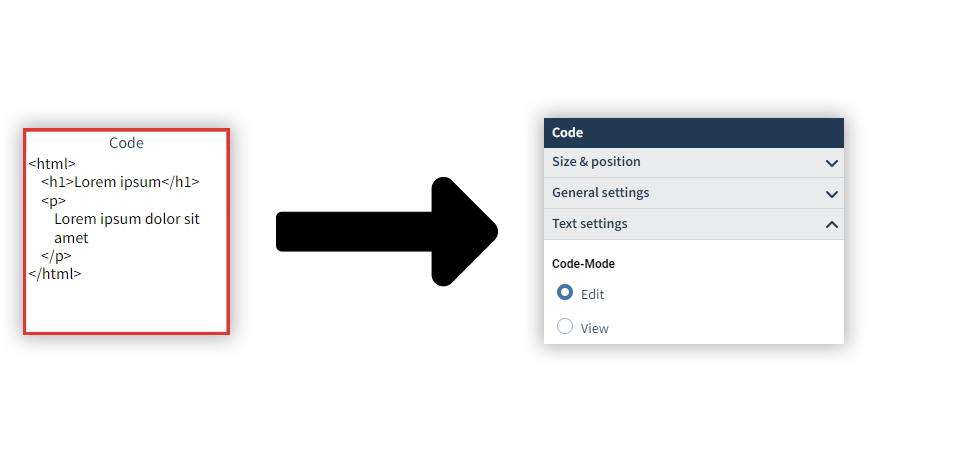The image size is (962, 462).
Task: Click the opening <p> tag line
Action: (x=53, y=201)
